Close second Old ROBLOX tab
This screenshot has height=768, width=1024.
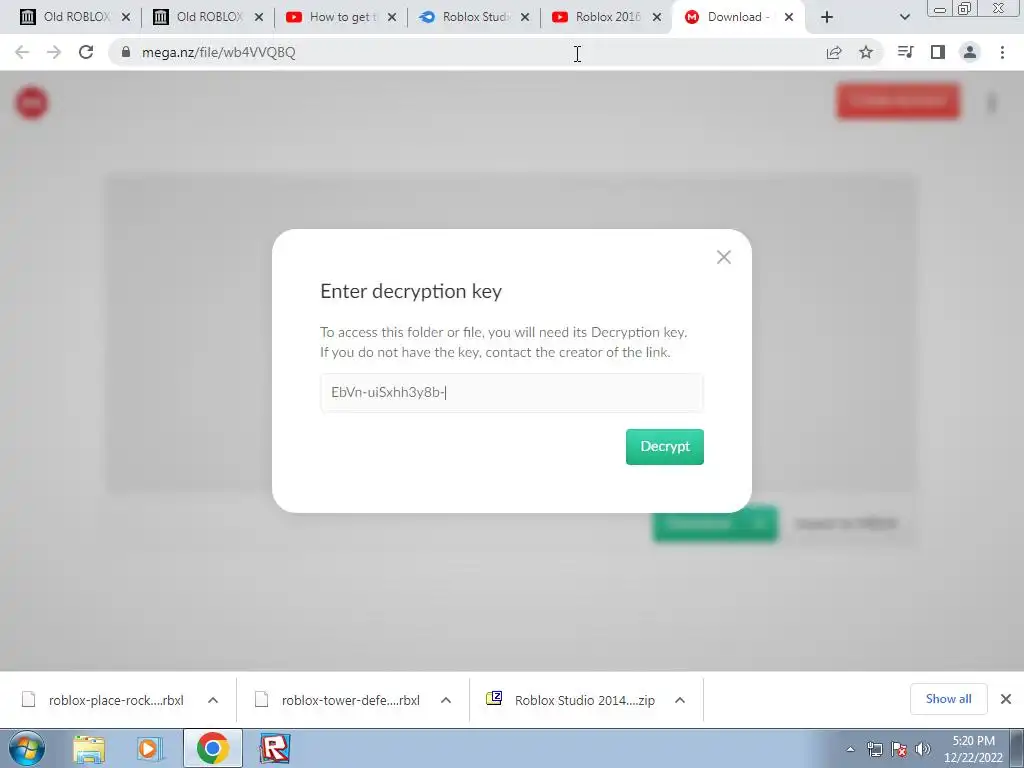pos(259,18)
